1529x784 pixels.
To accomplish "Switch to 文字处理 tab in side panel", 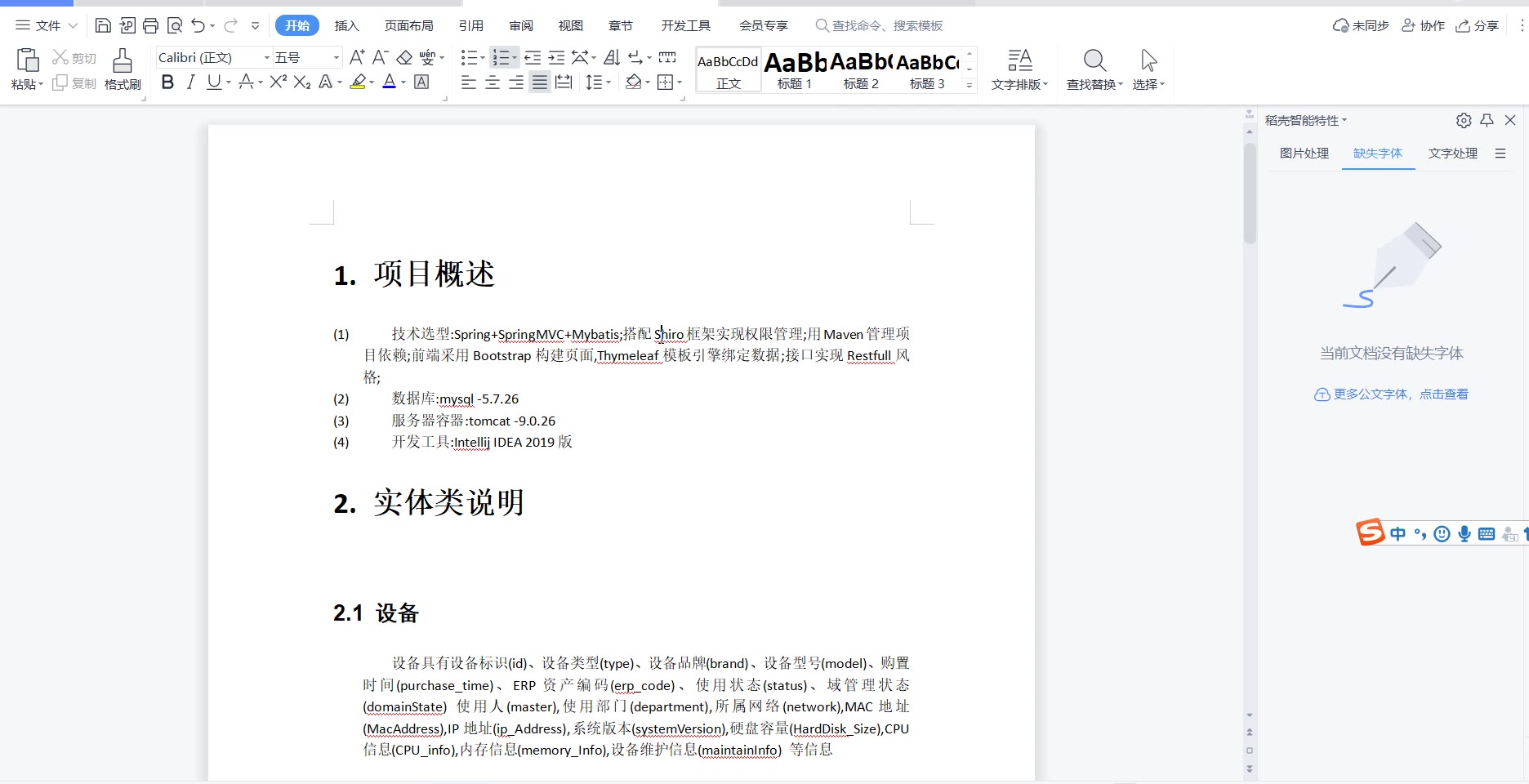I will [x=1453, y=153].
